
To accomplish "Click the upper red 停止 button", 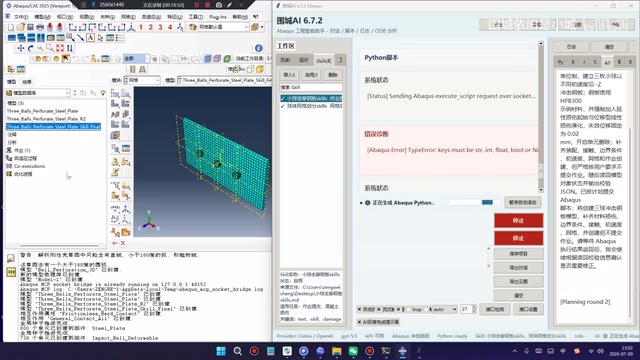I will (x=518, y=220).
